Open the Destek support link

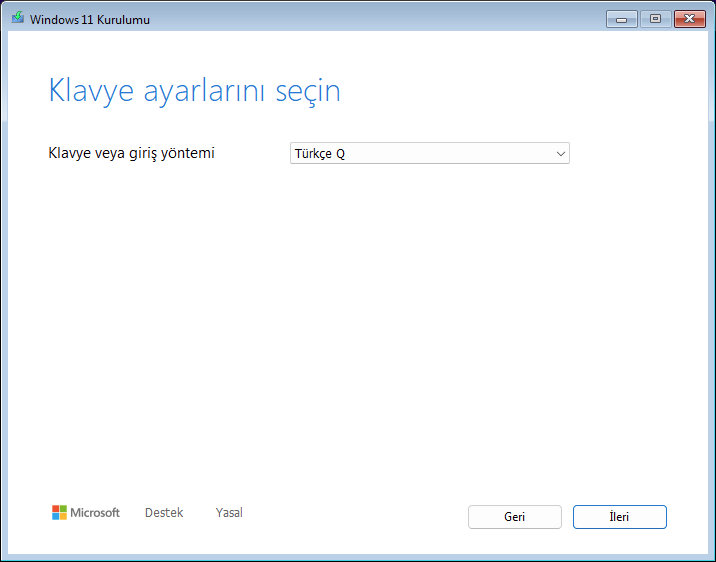[164, 513]
